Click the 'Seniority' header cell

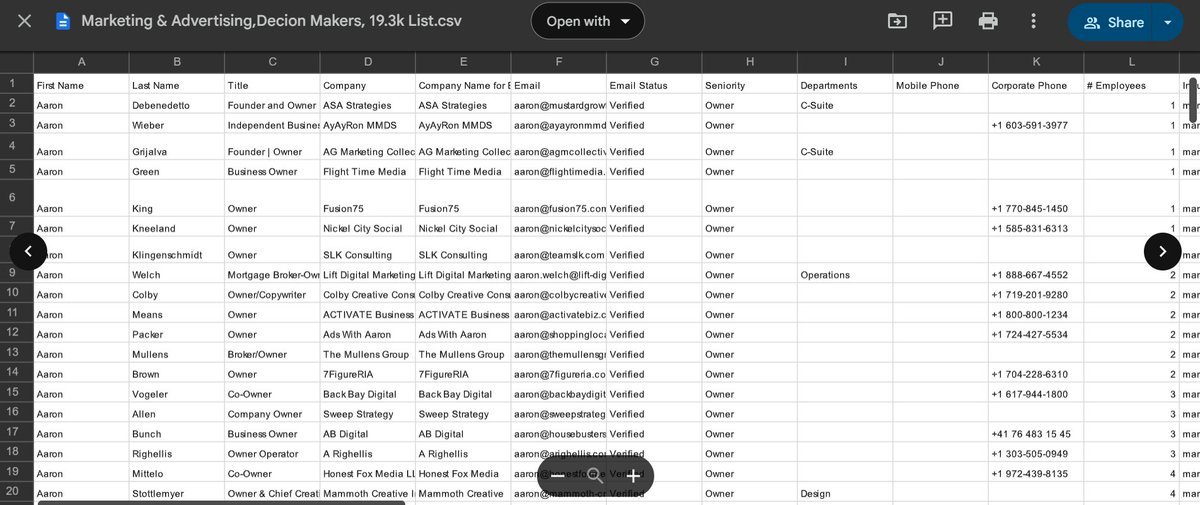tap(749, 85)
